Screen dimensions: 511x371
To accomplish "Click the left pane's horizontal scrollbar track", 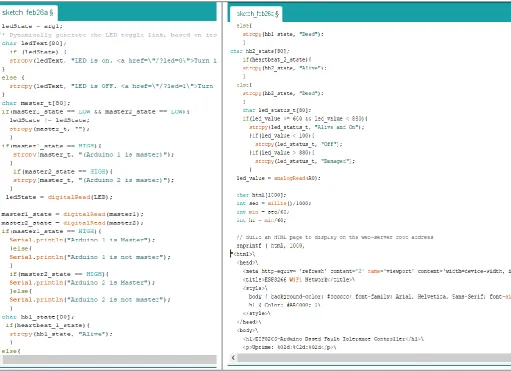I will click(110, 359).
